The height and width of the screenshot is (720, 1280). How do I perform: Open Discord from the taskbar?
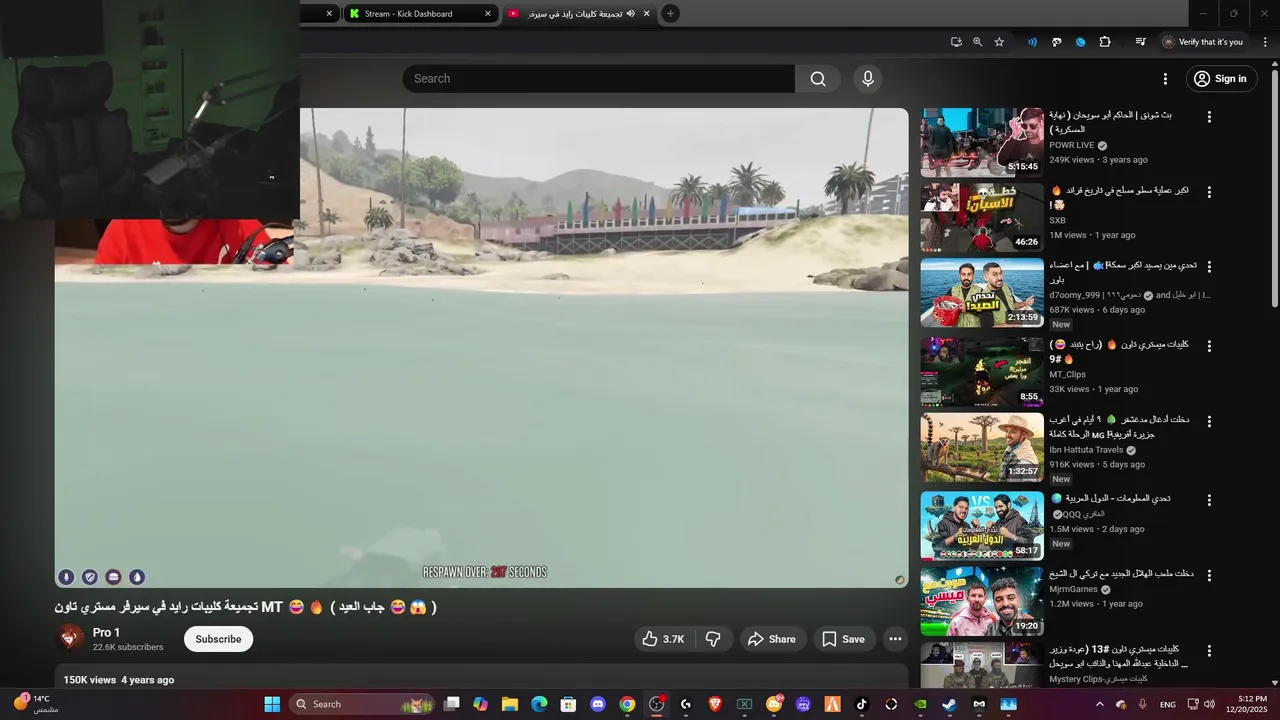coord(598,704)
